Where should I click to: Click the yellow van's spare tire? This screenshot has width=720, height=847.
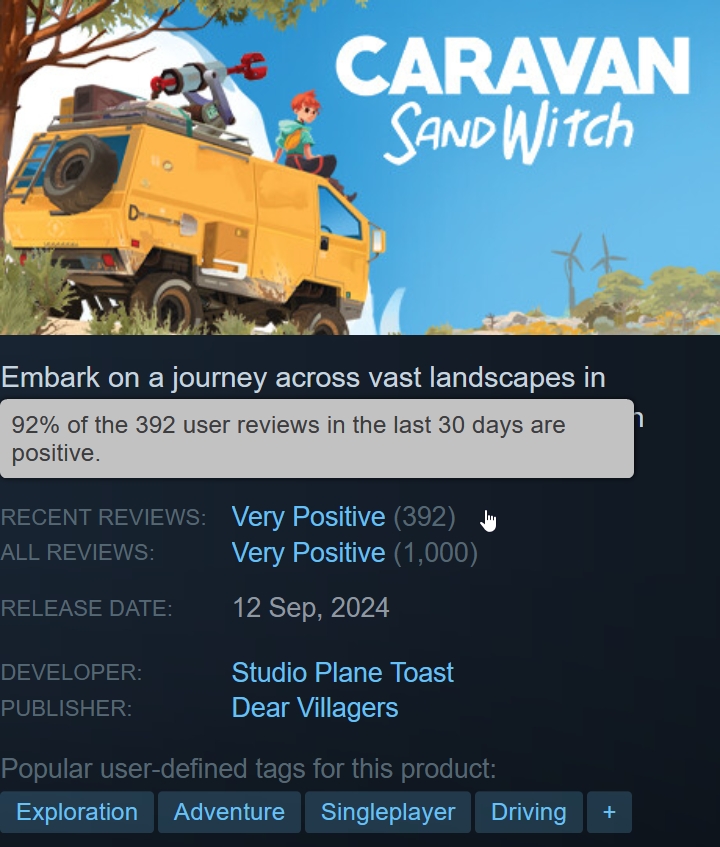[x=80, y=173]
